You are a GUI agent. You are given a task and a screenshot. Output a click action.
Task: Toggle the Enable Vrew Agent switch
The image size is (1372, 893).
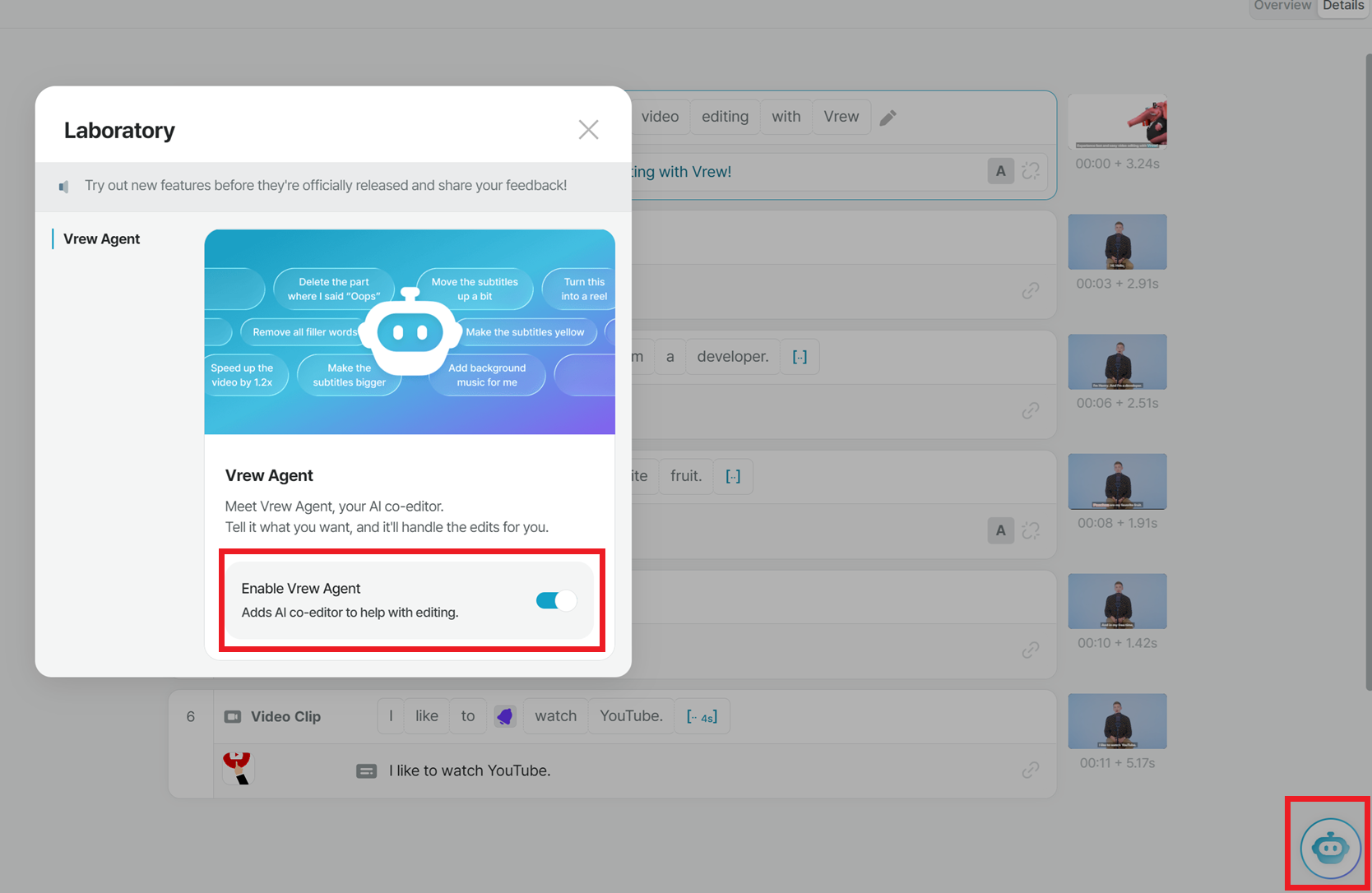pyautogui.click(x=556, y=600)
